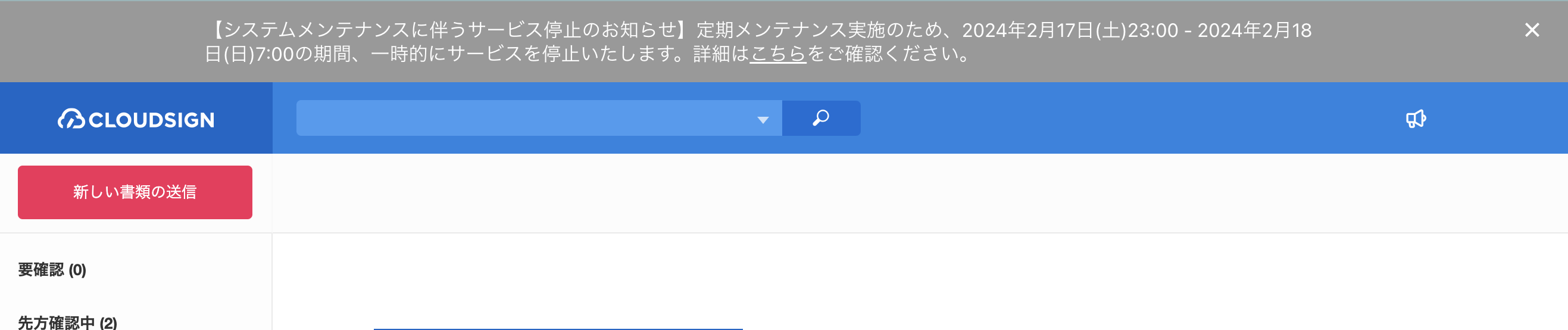Viewport: 1568px width, 330px height.
Task: Dismiss the maintenance notice with the X
Action: pos(1532,30)
